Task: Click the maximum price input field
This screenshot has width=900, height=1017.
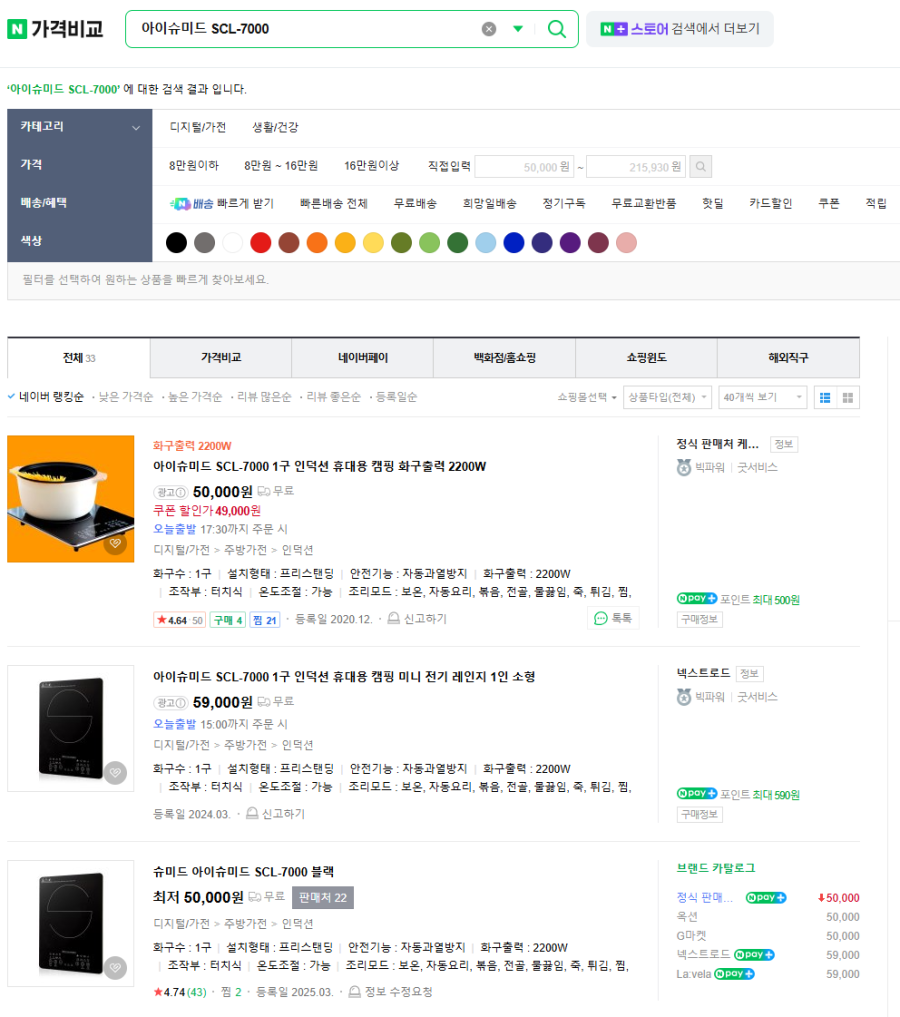Action: 635,167
